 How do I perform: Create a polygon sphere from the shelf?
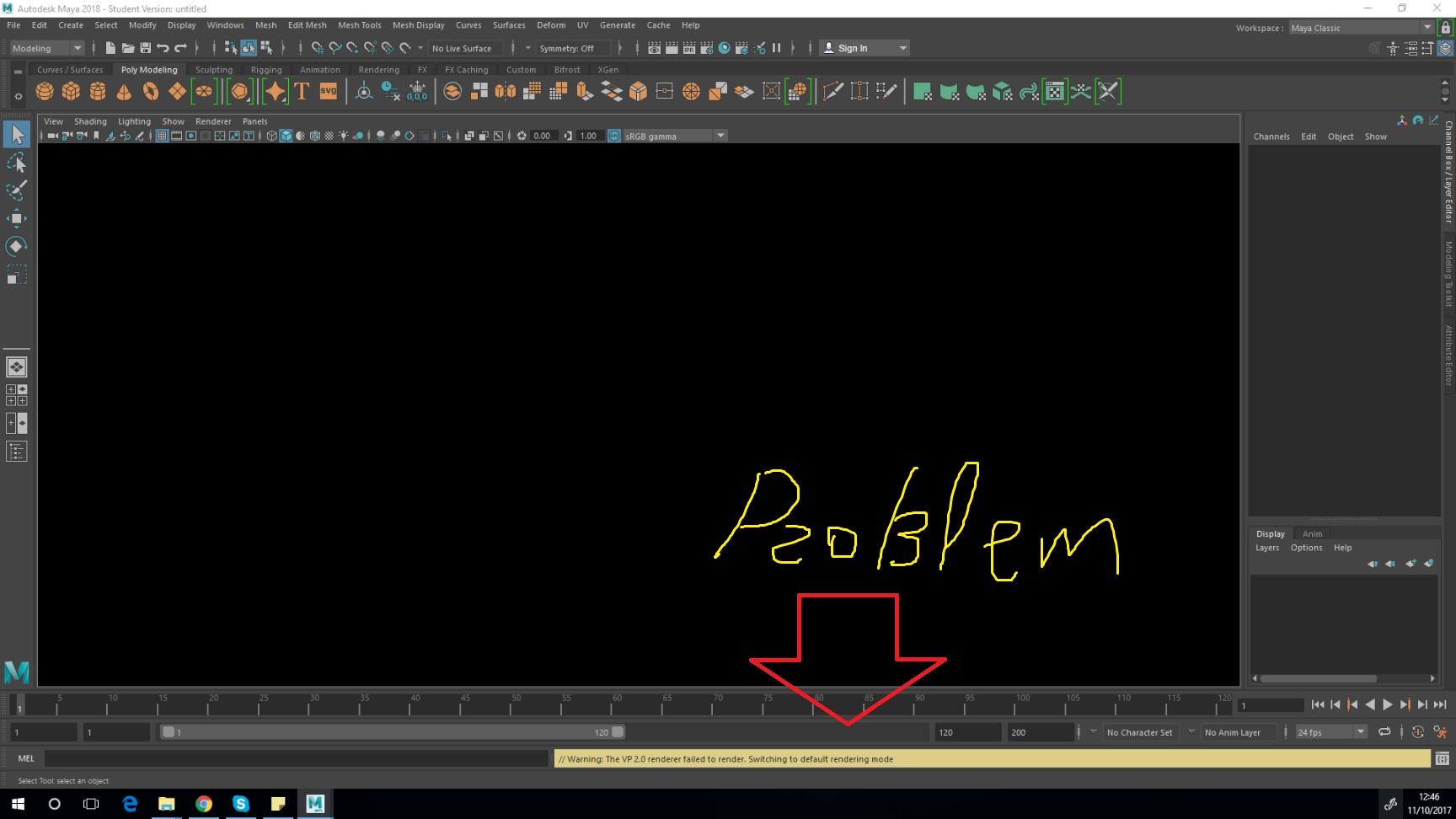(x=45, y=91)
